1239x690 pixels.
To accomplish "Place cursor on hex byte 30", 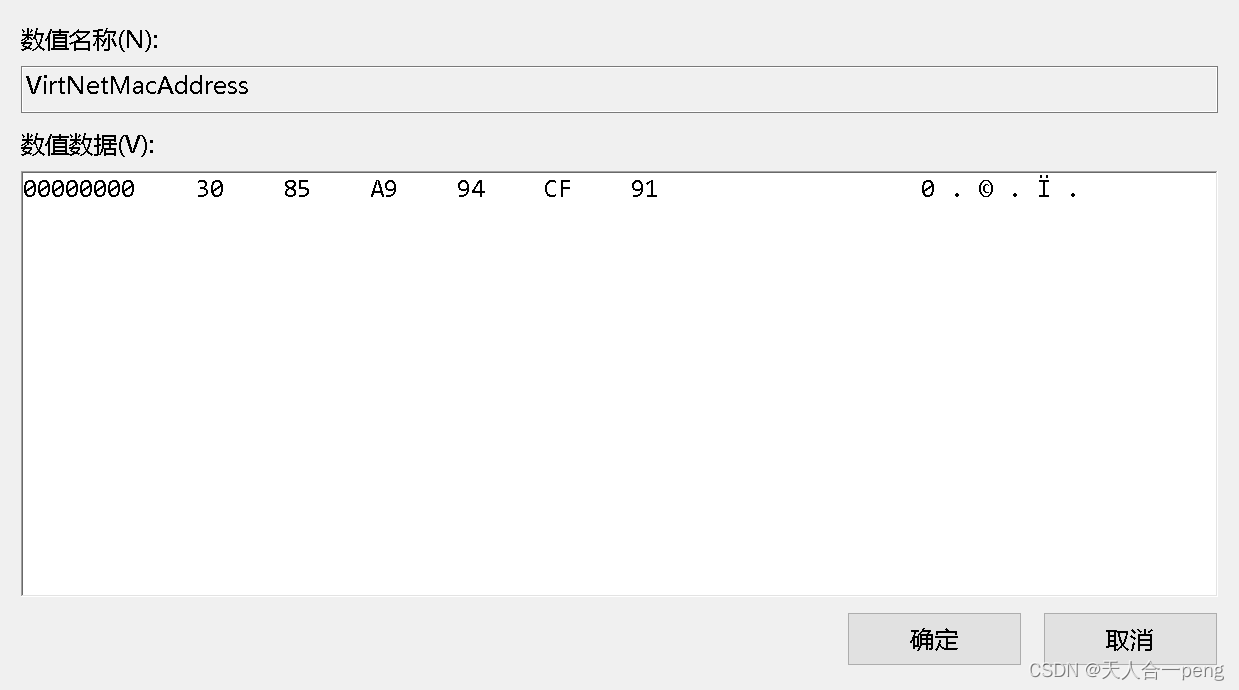I will point(210,189).
